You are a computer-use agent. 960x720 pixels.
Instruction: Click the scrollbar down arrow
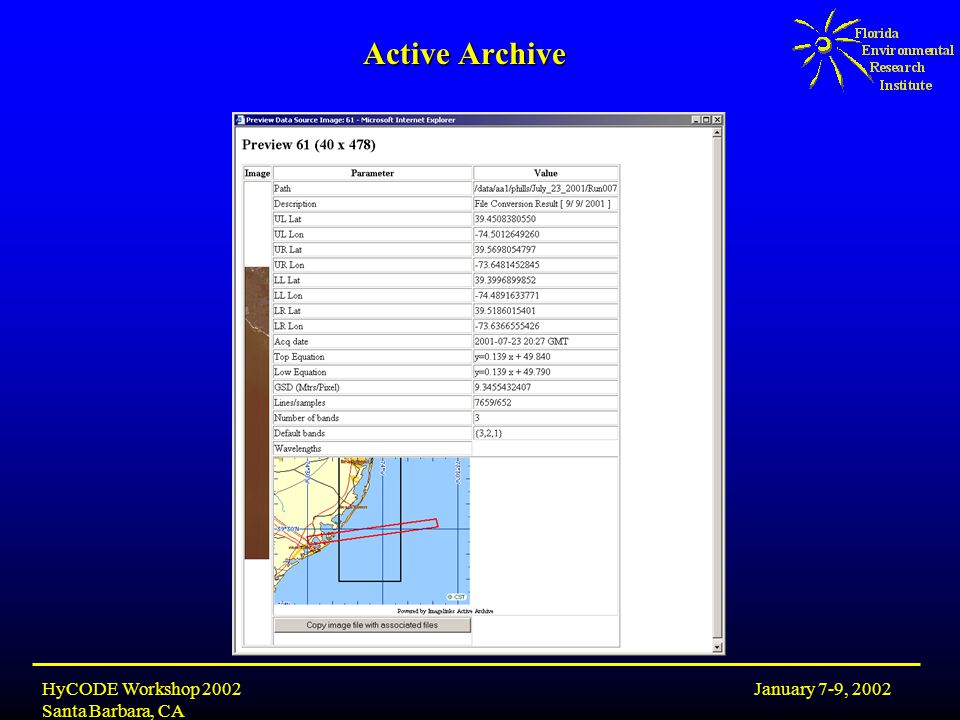[x=717, y=647]
